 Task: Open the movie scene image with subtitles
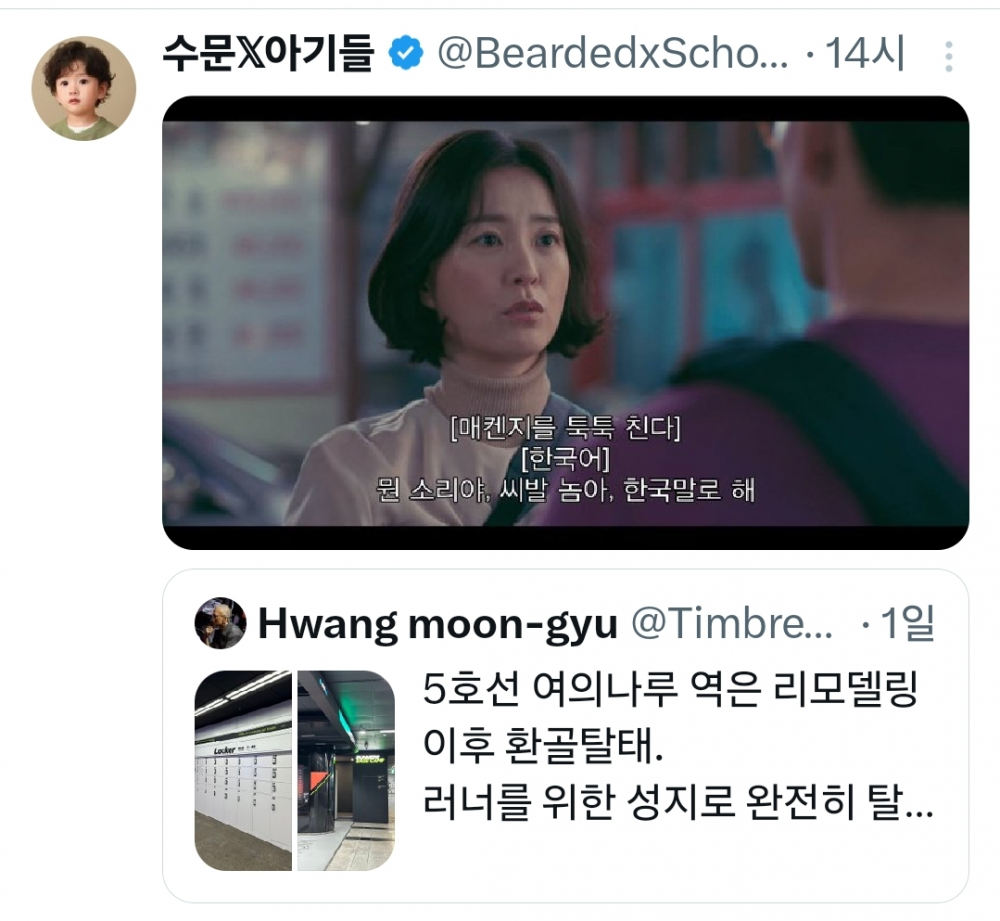tap(566, 323)
